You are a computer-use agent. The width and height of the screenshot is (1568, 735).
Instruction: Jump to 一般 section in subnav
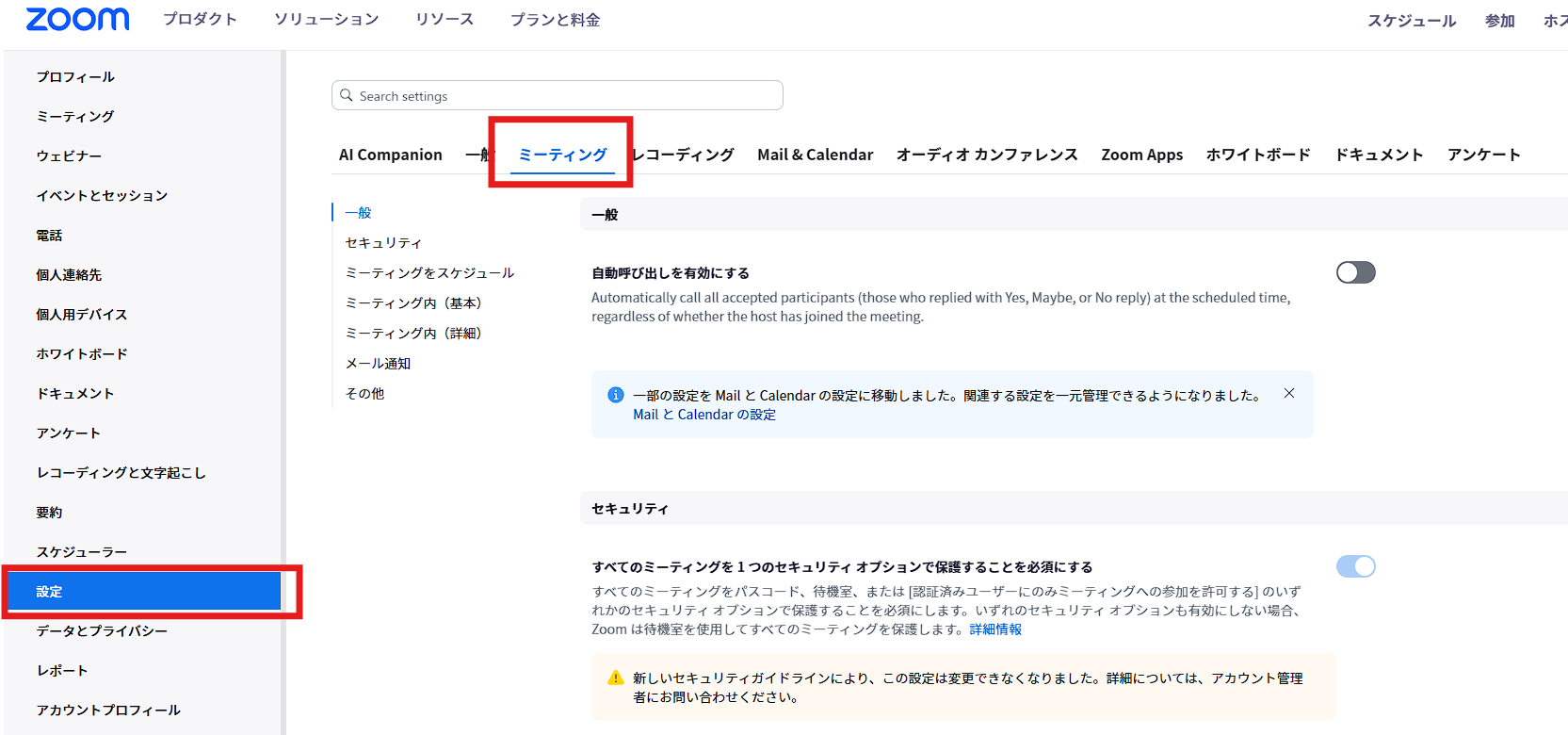(x=359, y=213)
